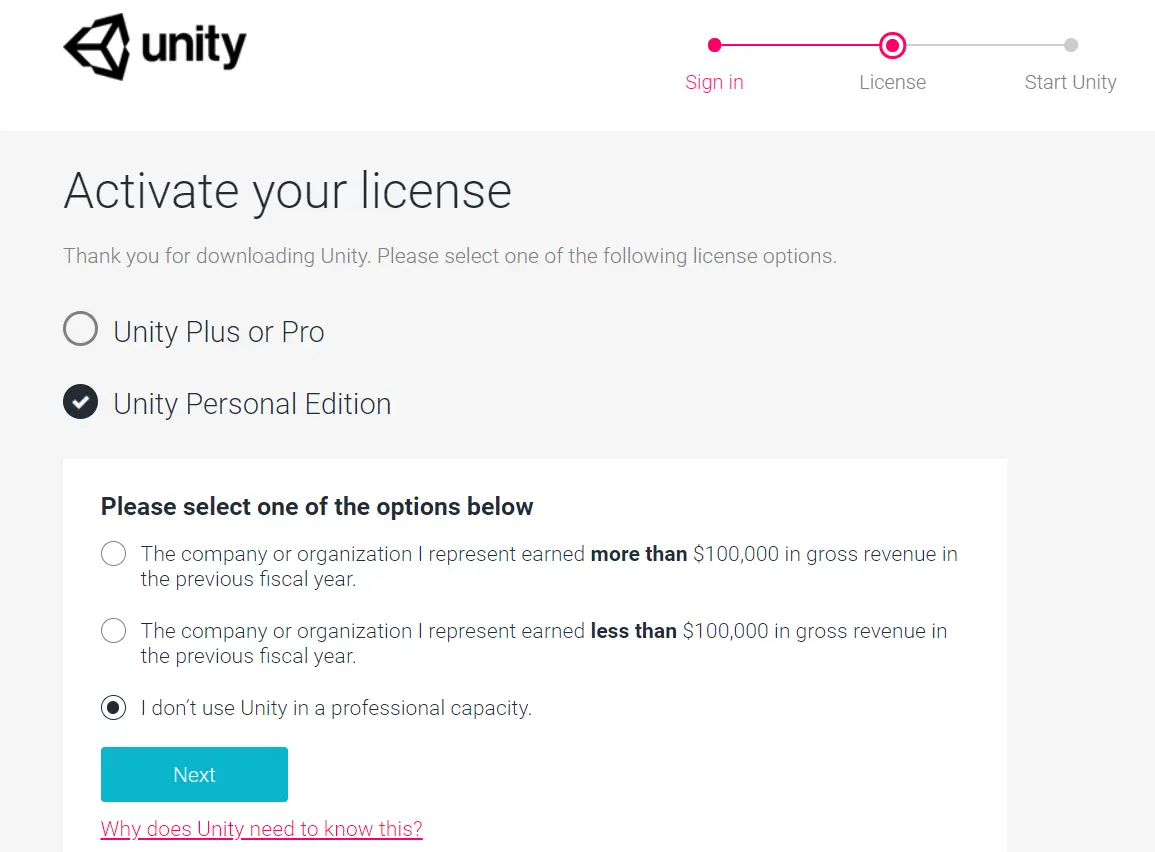Click the Start Unity step dot
The image size is (1155, 852).
(1071, 45)
